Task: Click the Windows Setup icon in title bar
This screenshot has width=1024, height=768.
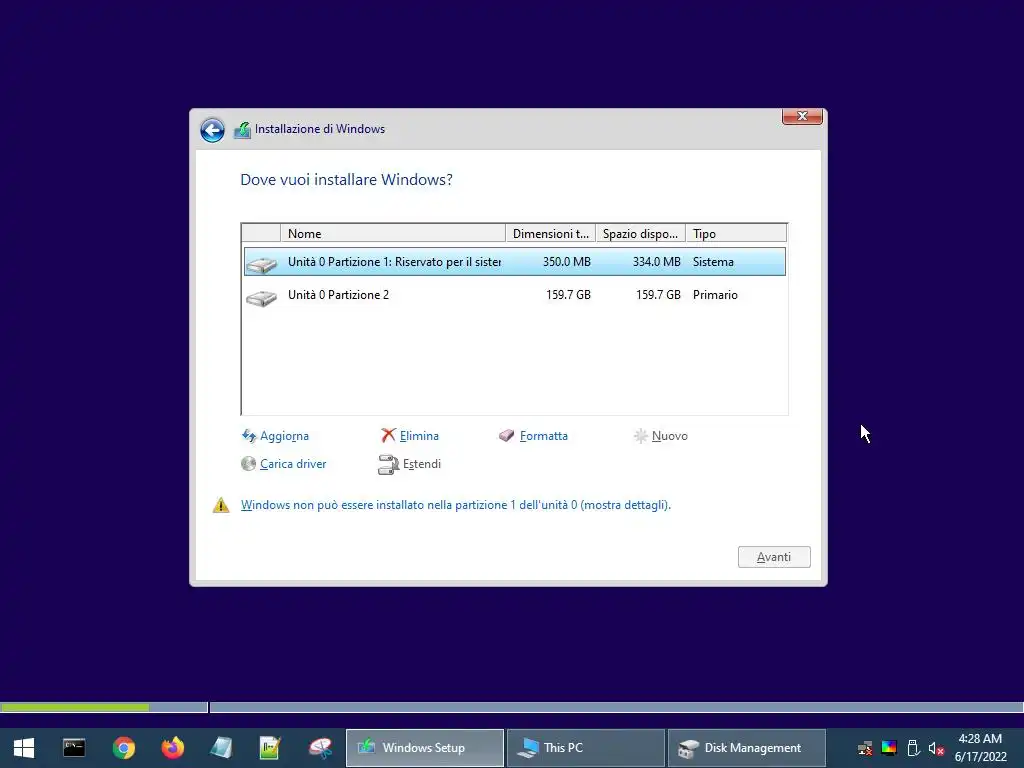Action: [242, 129]
